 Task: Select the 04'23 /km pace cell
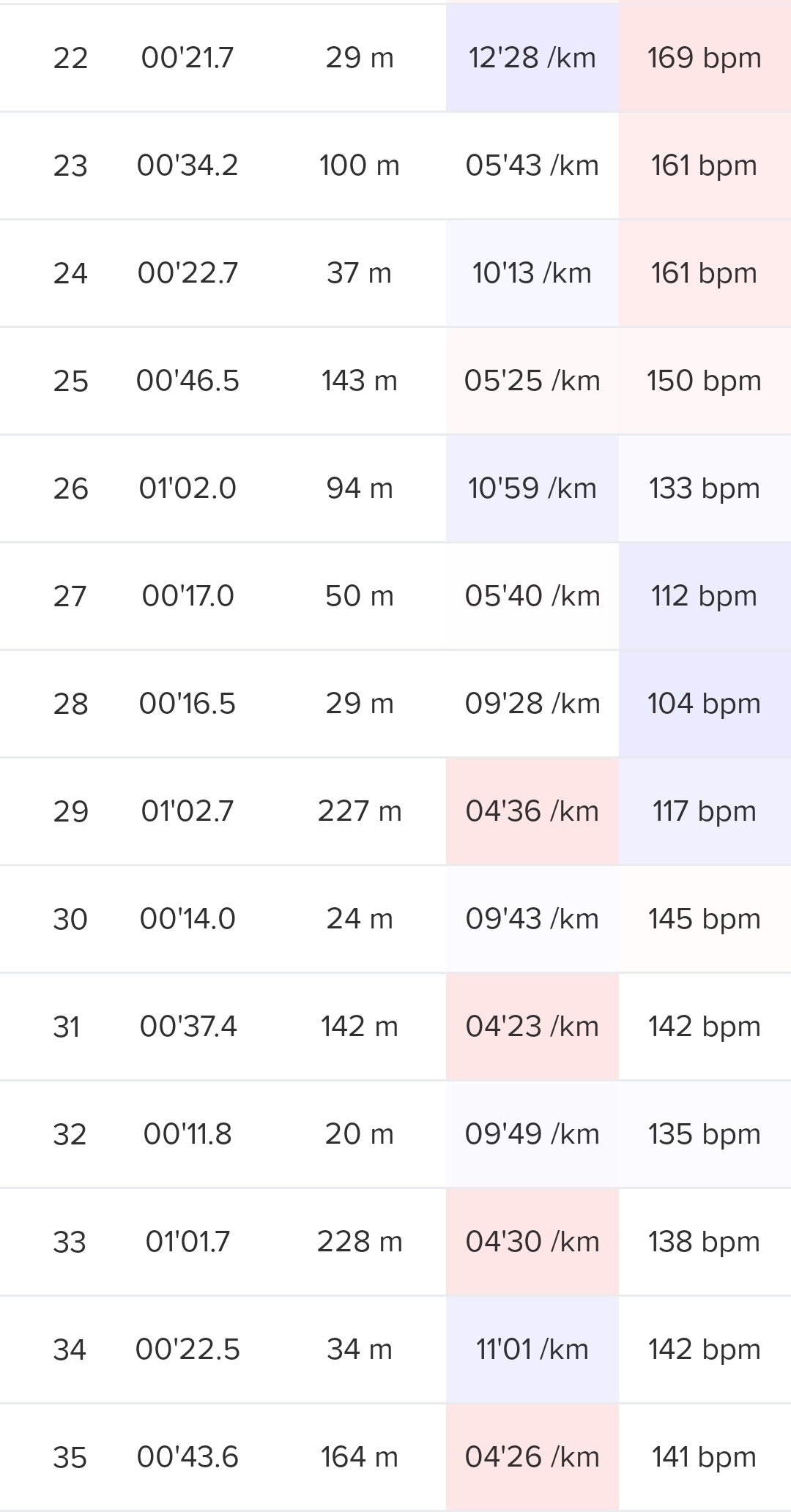click(x=532, y=1027)
